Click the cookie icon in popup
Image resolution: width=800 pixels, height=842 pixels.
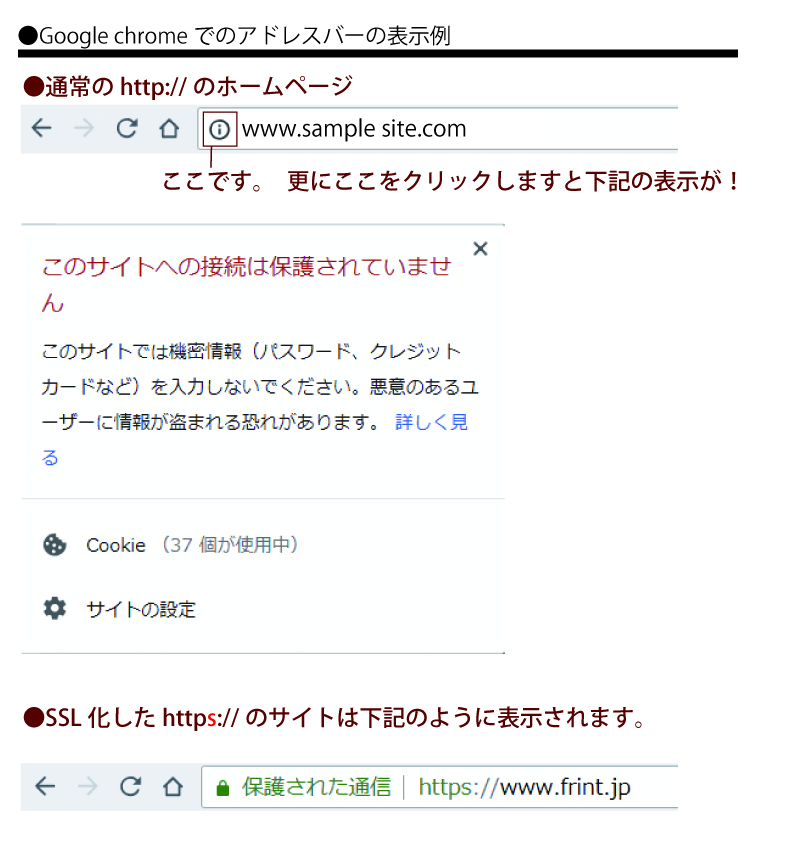(x=55, y=545)
